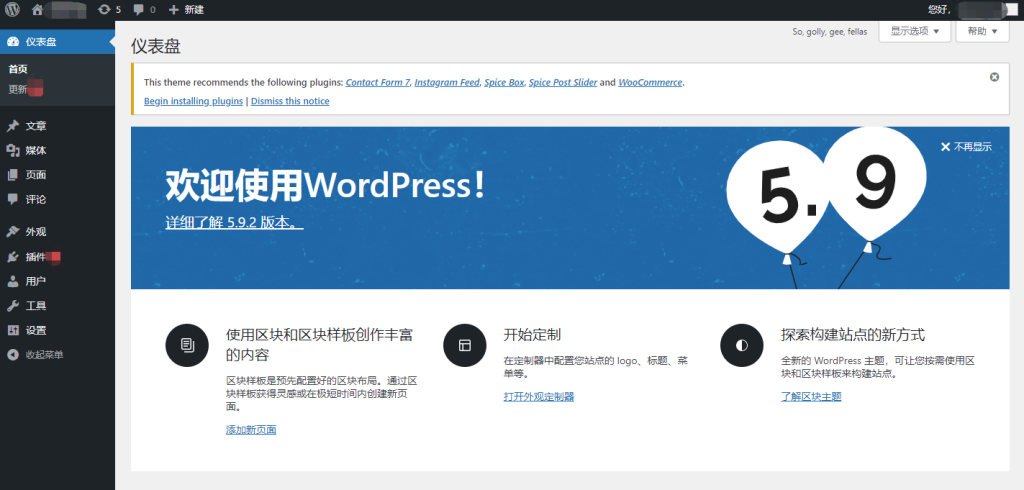Screen dimensions: 1024x490
Task: Click Begin installing plugins
Action: point(193,101)
